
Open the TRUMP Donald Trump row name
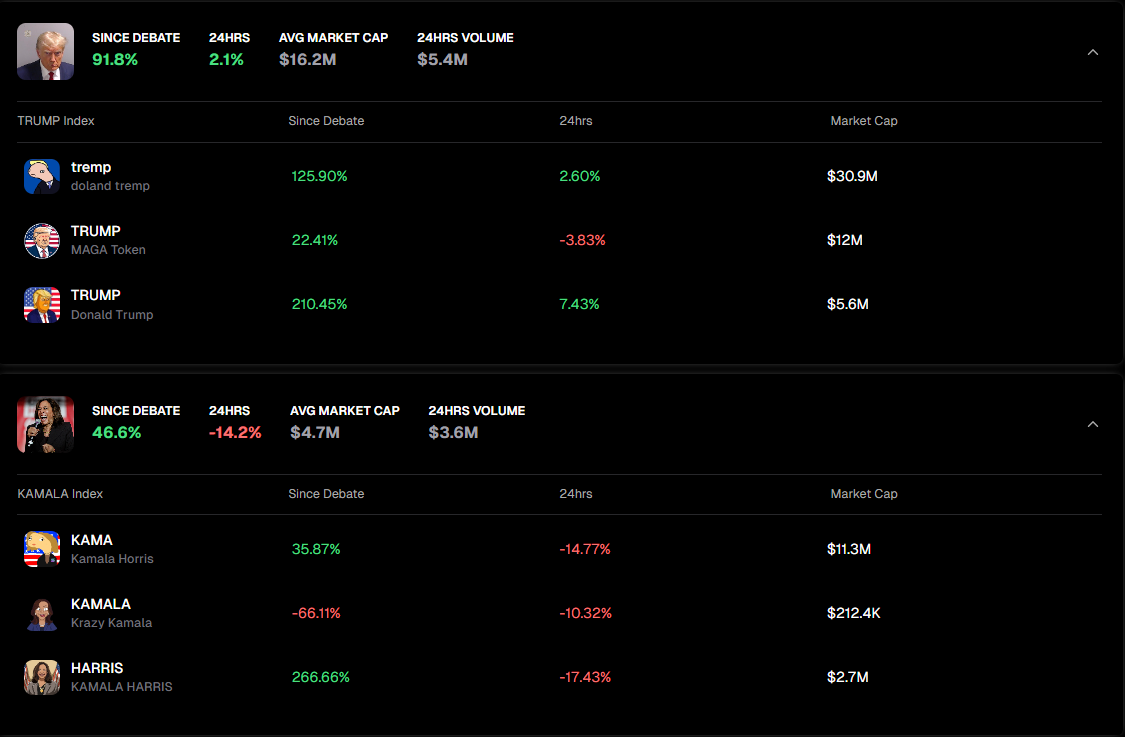95,295
